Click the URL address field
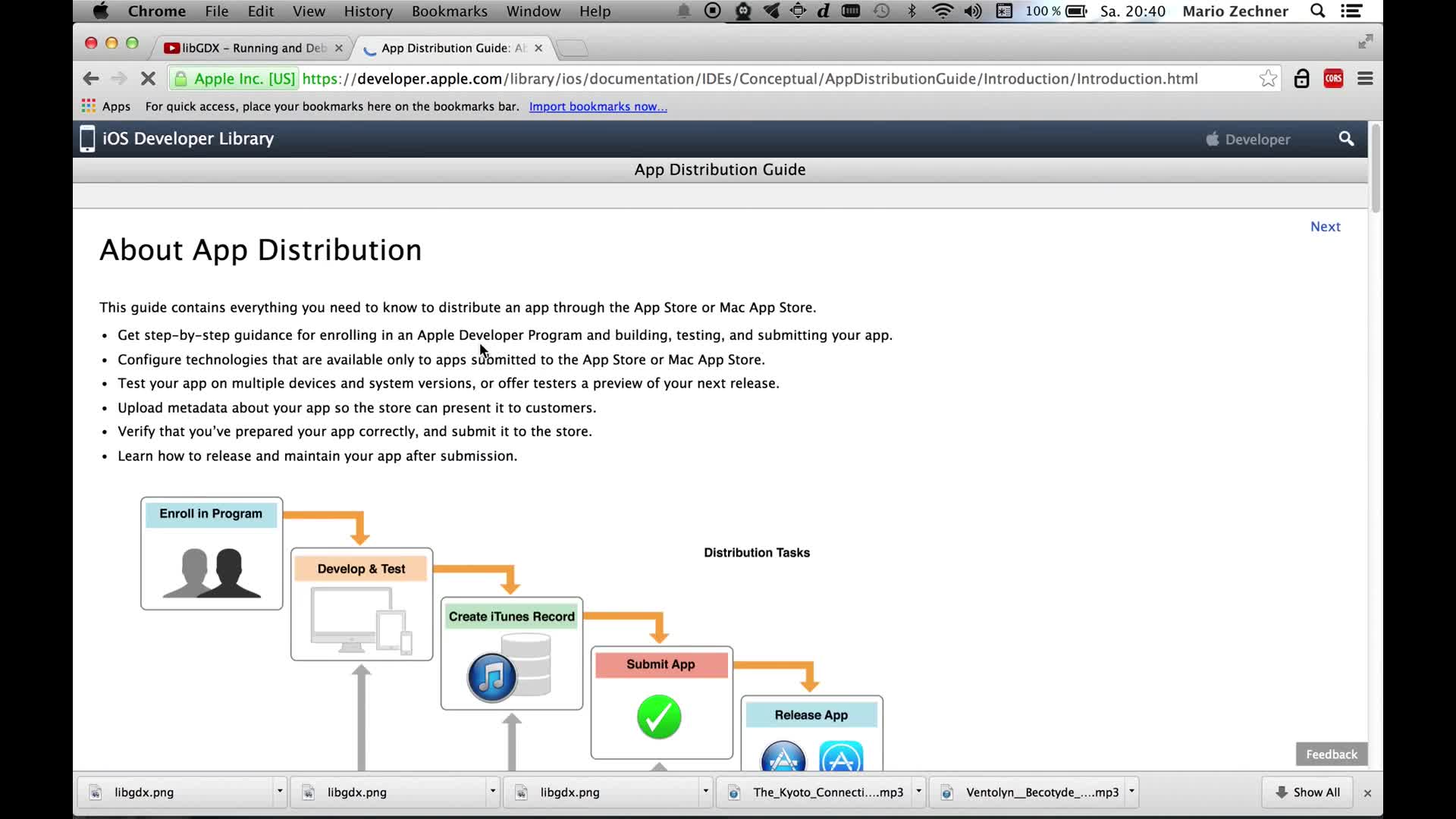Image resolution: width=1456 pixels, height=819 pixels. 758,79
